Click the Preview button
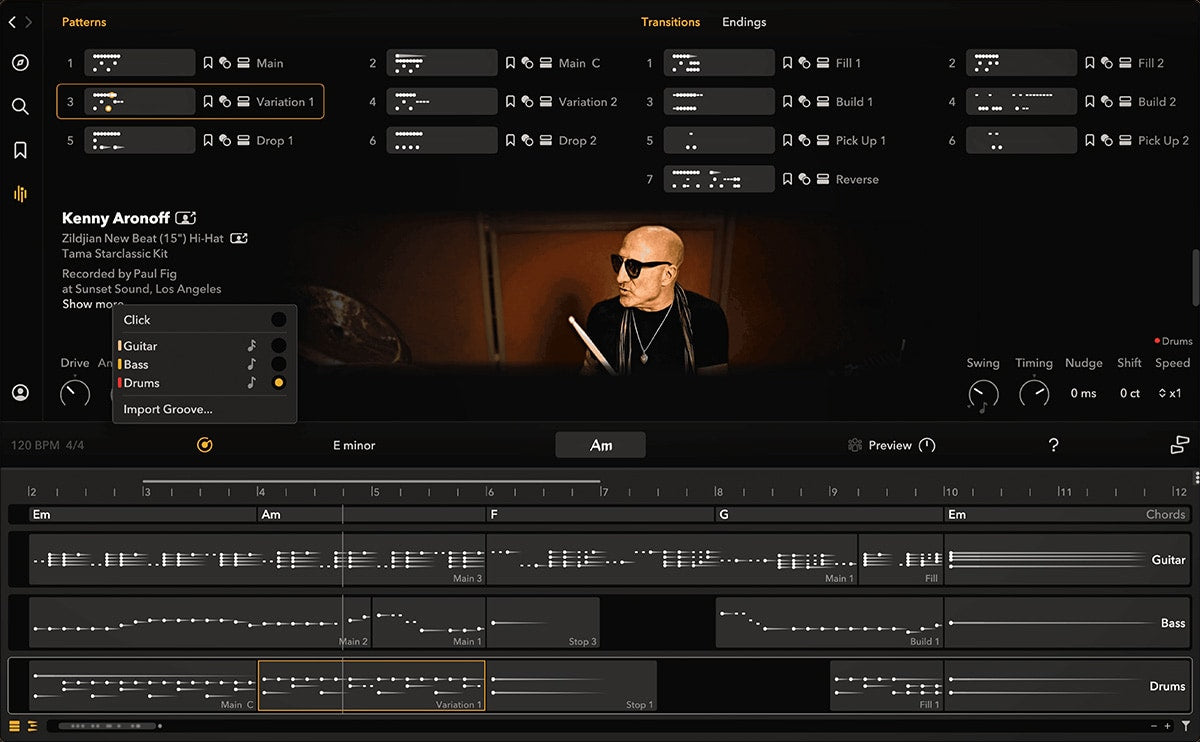The width and height of the screenshot is (1200, 742). point(889,445)
